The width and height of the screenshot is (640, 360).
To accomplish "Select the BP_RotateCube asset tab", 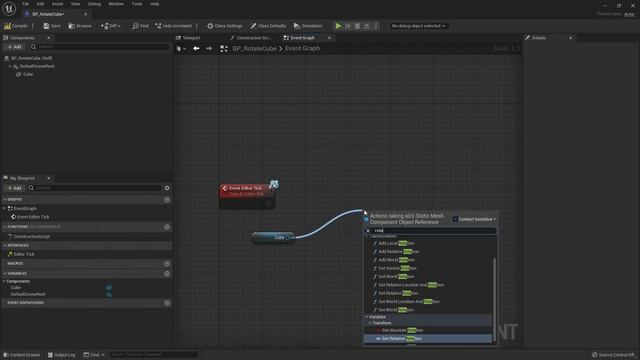I will (x=48, y=14).
